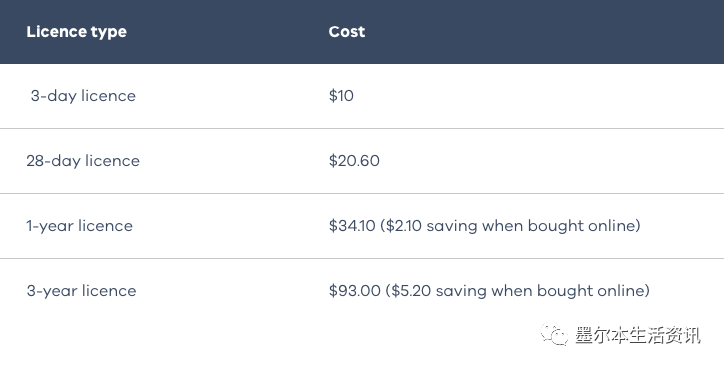The image size is (724, 367).
Task: Click the $20.60 cost value
Action: coord(354,161)
